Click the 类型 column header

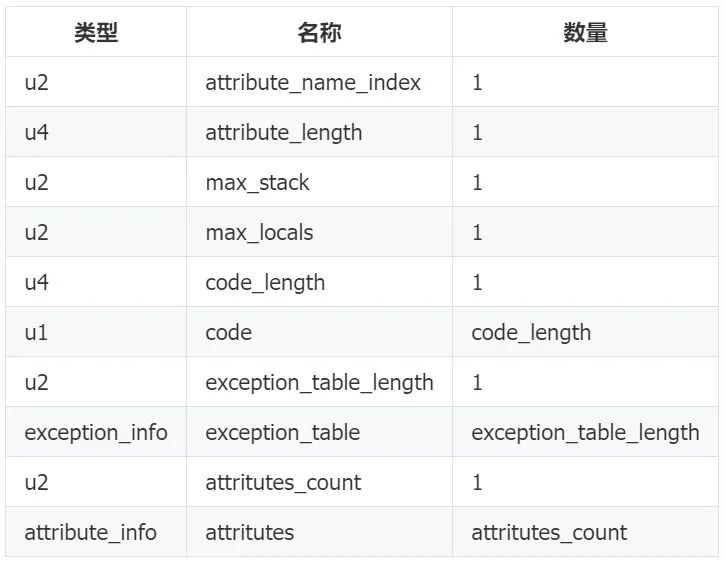tap(96, 32)
